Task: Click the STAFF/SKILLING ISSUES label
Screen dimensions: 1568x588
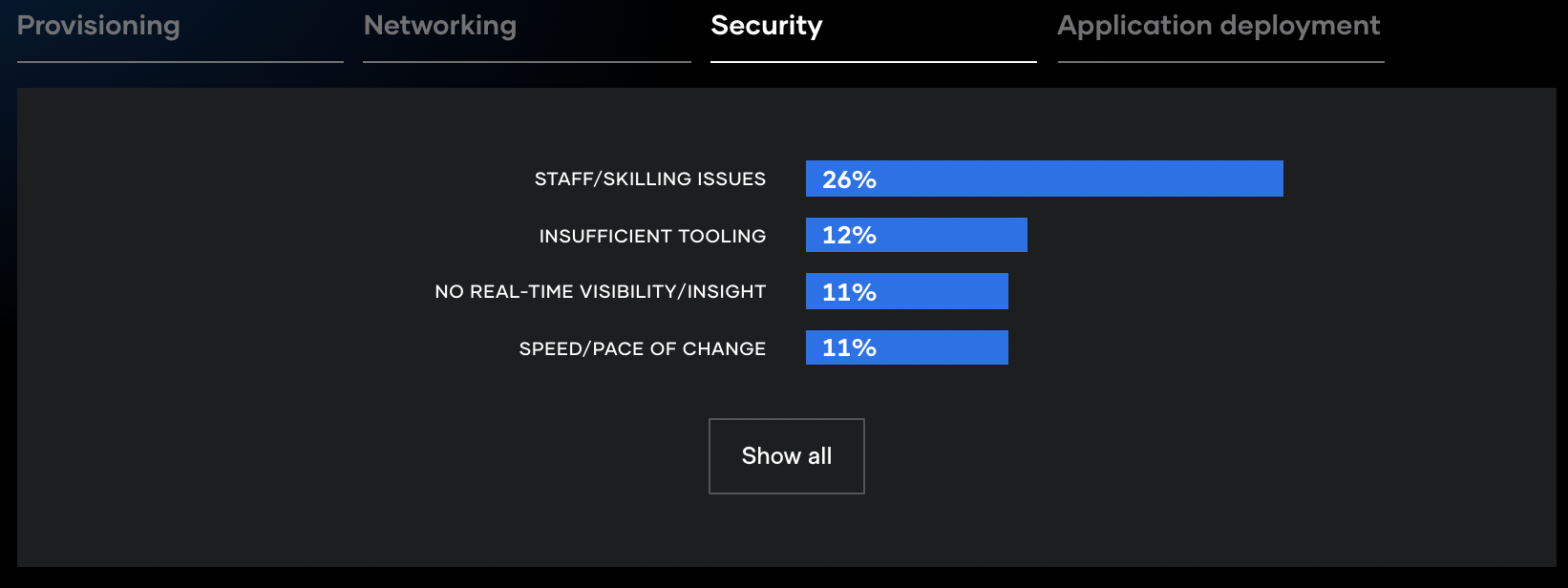Action: pos(650,178)
